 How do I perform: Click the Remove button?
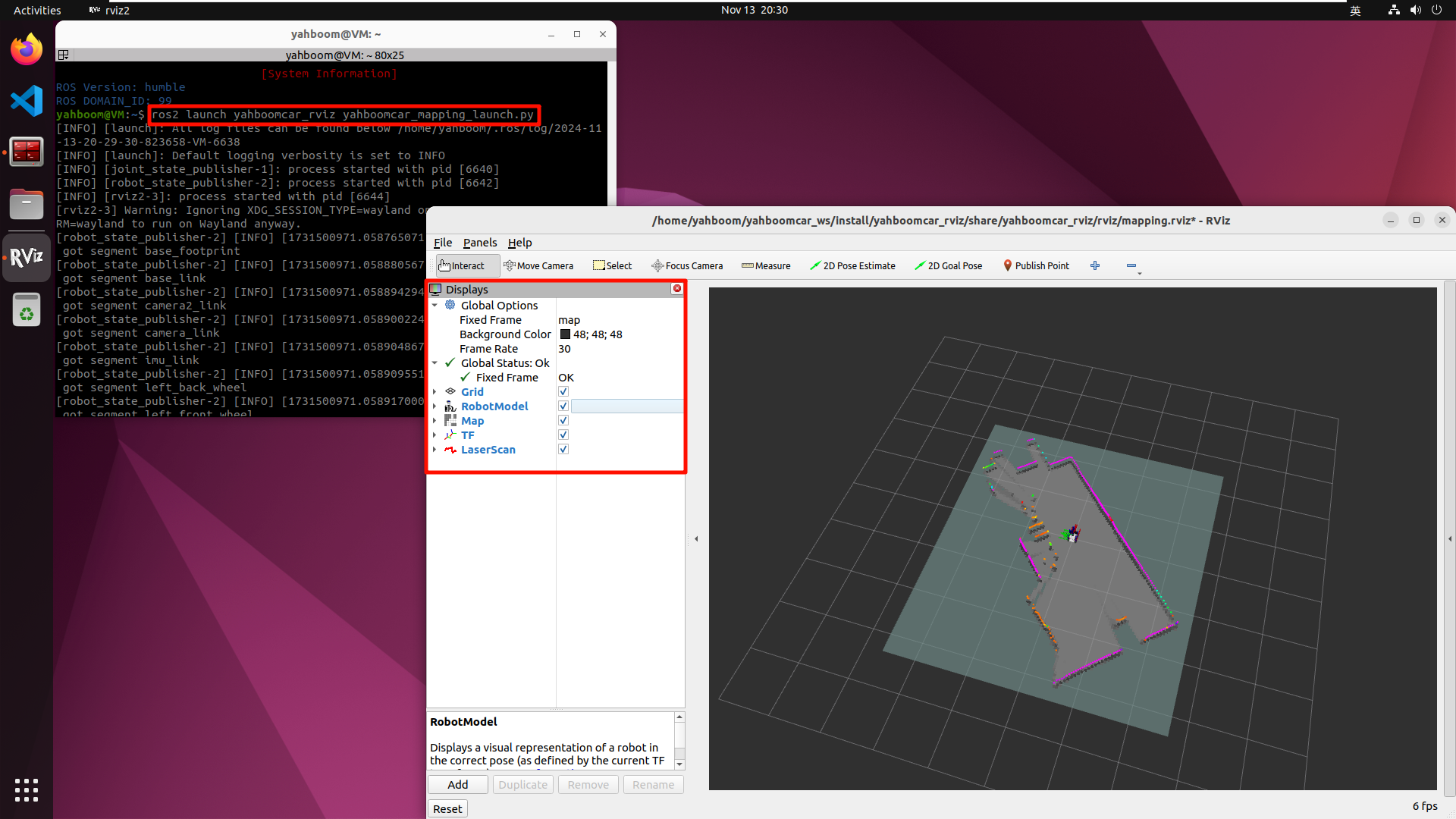588,784
